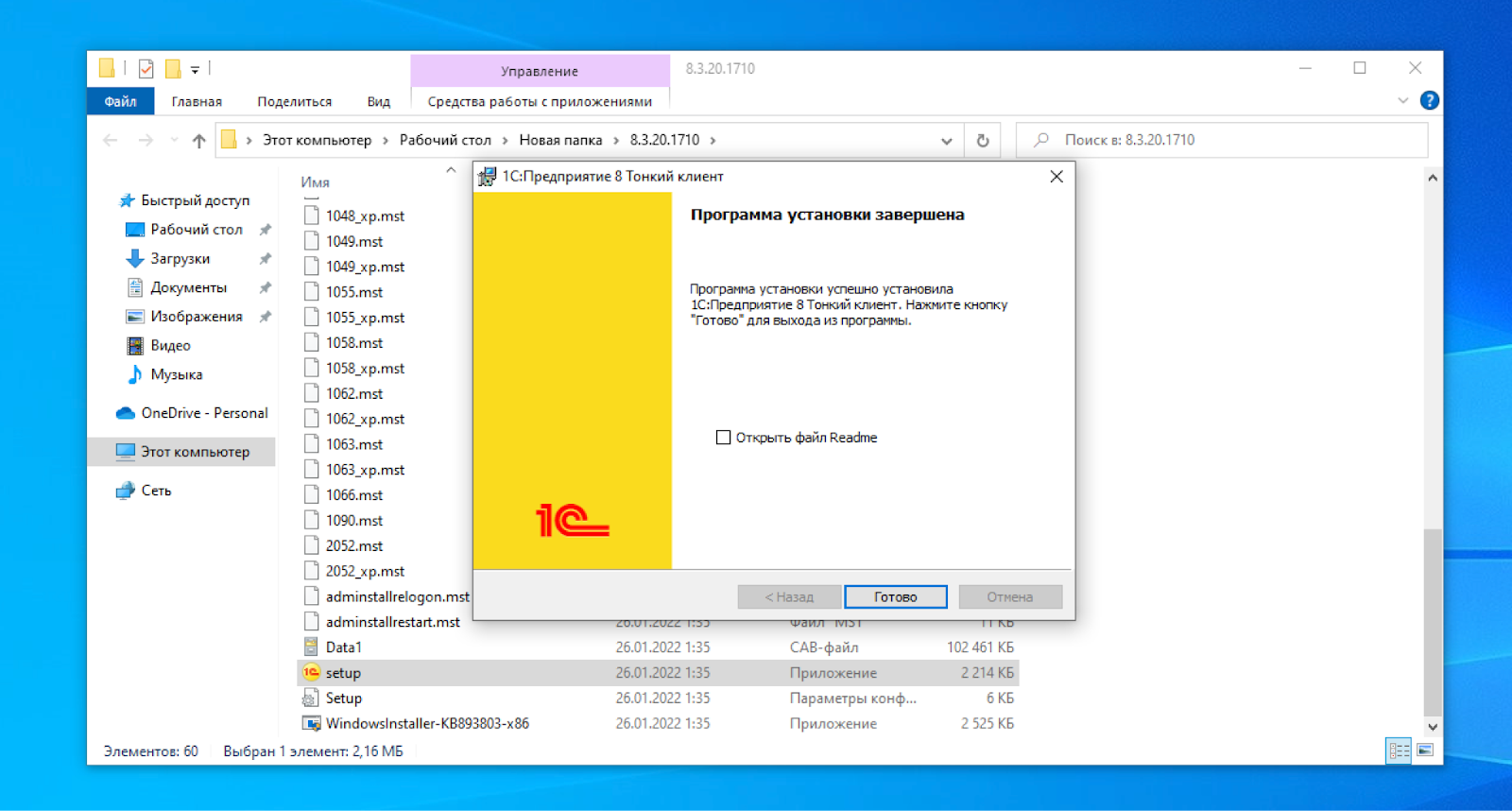Expand the ribbon with the chevron arrow
This screenshot has width=1512, height=811.
pyautogui.click(x=1403, y=100)
